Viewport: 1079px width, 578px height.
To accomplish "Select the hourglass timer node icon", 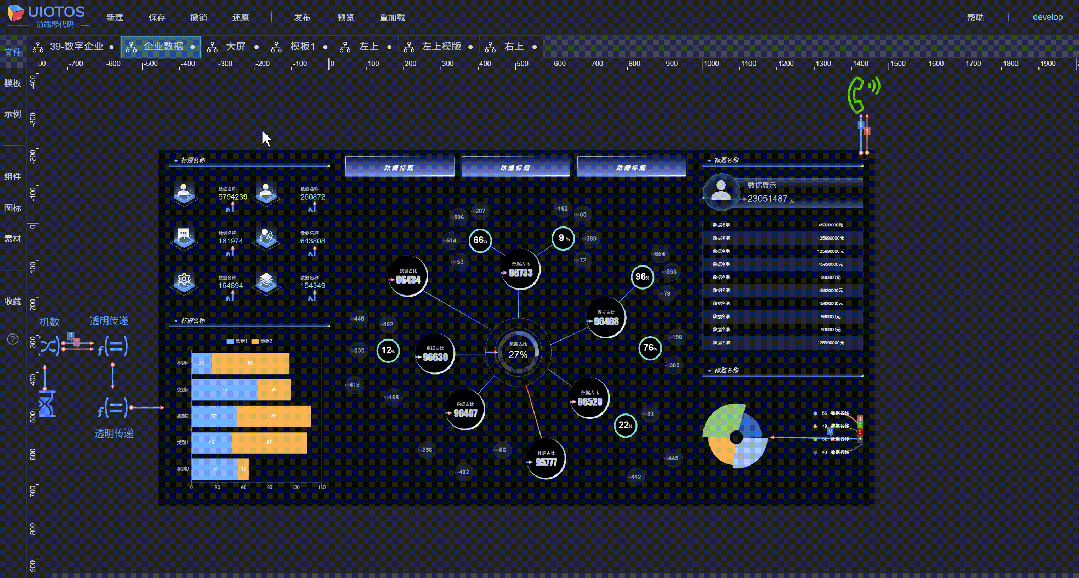I will [x=46, y=404].
